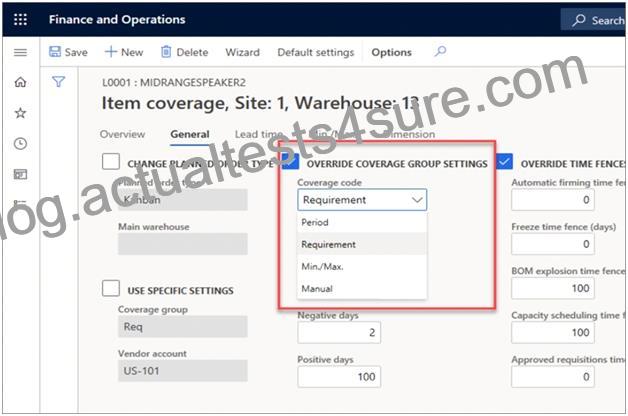
Task: Enable Change planned order type checkbox
Action: [111, 162]
